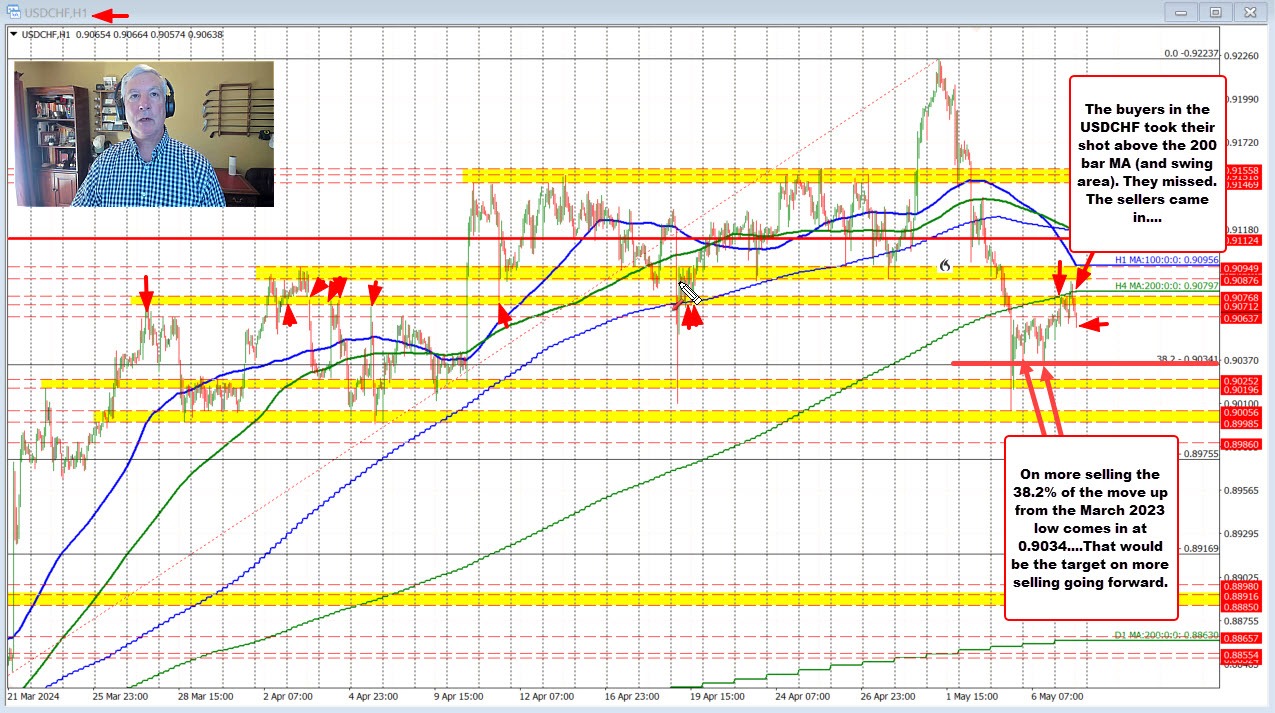Image resolution: width=1275 pixels, height=713 pixels.
Task: Restore the chart window with the maximize button
Action: [1216, 12]
